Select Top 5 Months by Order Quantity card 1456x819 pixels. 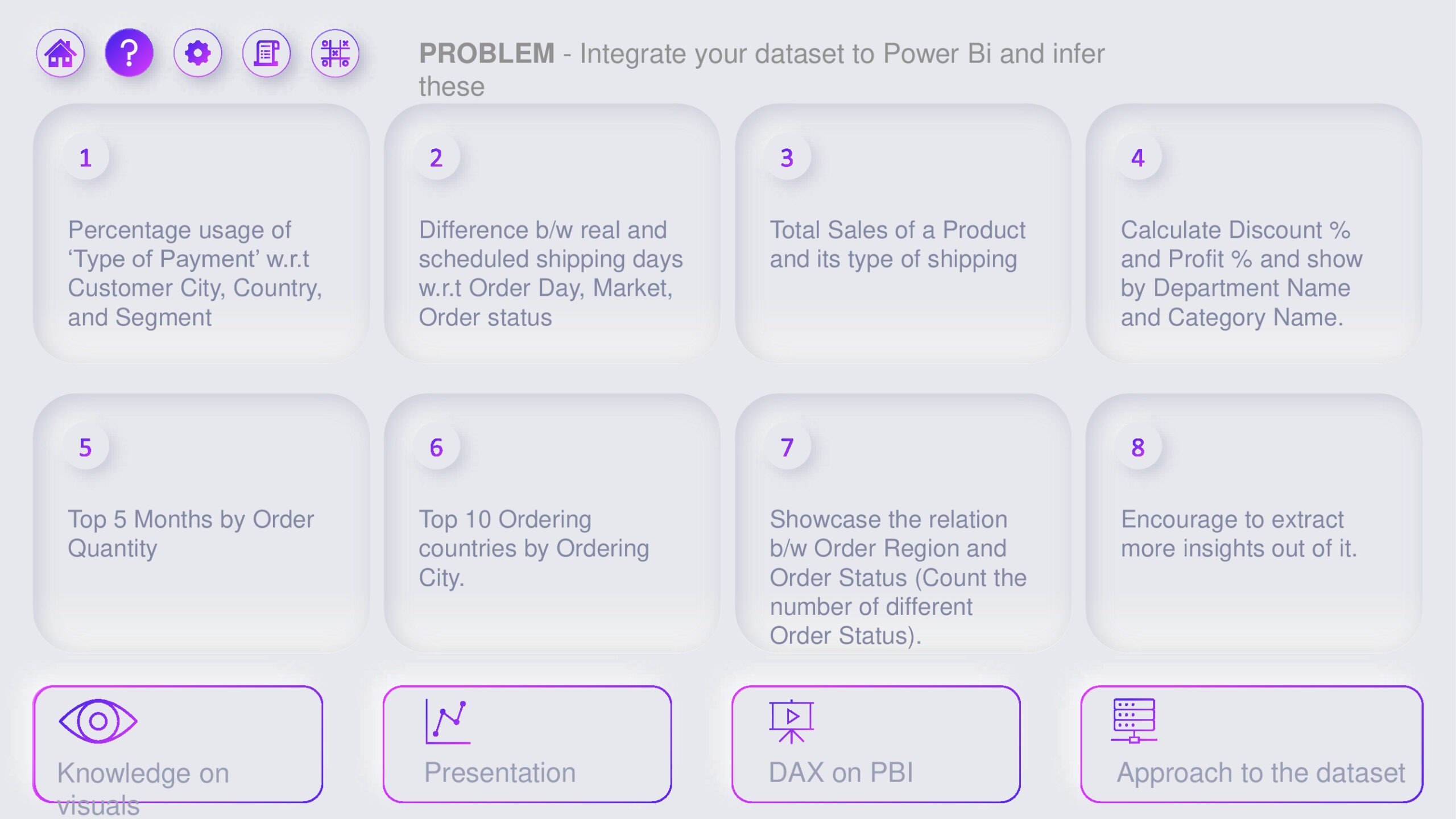tap(201, 533)
